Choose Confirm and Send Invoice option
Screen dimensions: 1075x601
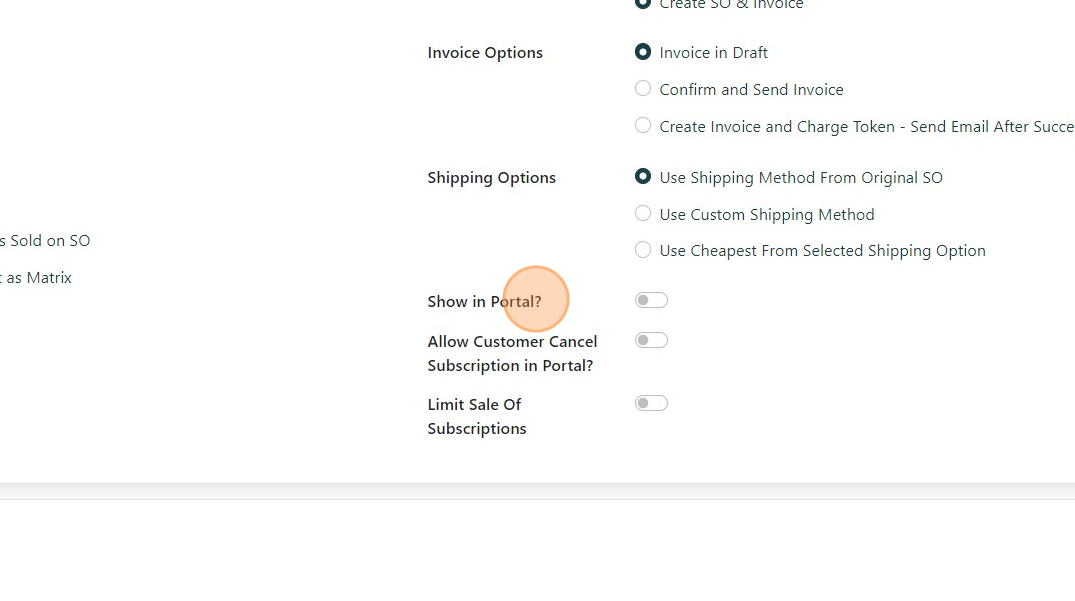pyautogui.click(x=643, y=89)
